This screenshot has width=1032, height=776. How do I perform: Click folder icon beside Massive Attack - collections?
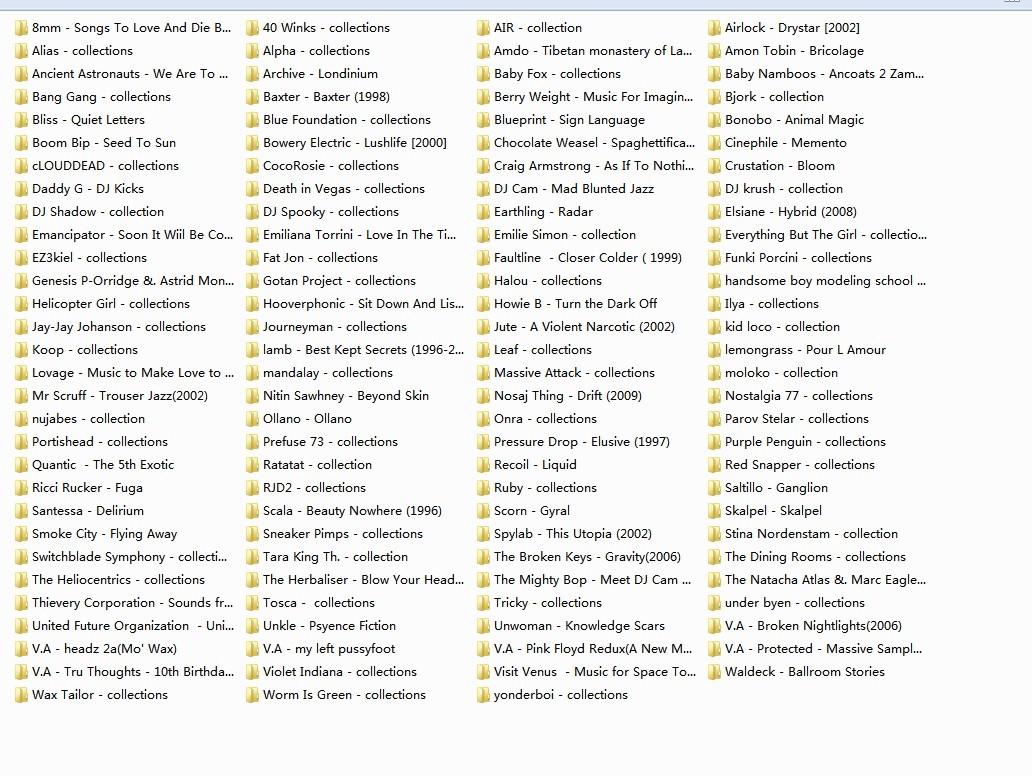(483, 373)
